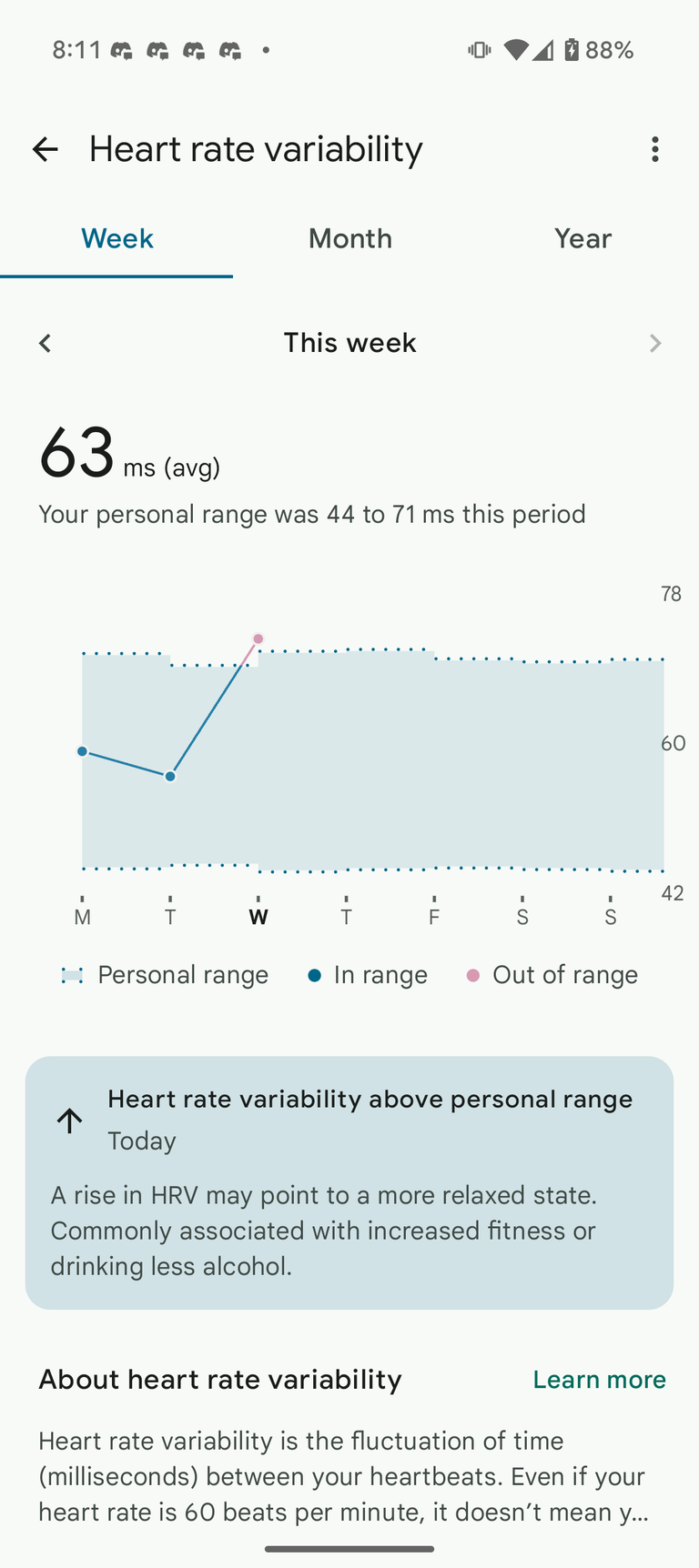This screenshot has height=1568, width=699.
Task: Tap the About heart rate variability text
Action: tap(219, 1380)
